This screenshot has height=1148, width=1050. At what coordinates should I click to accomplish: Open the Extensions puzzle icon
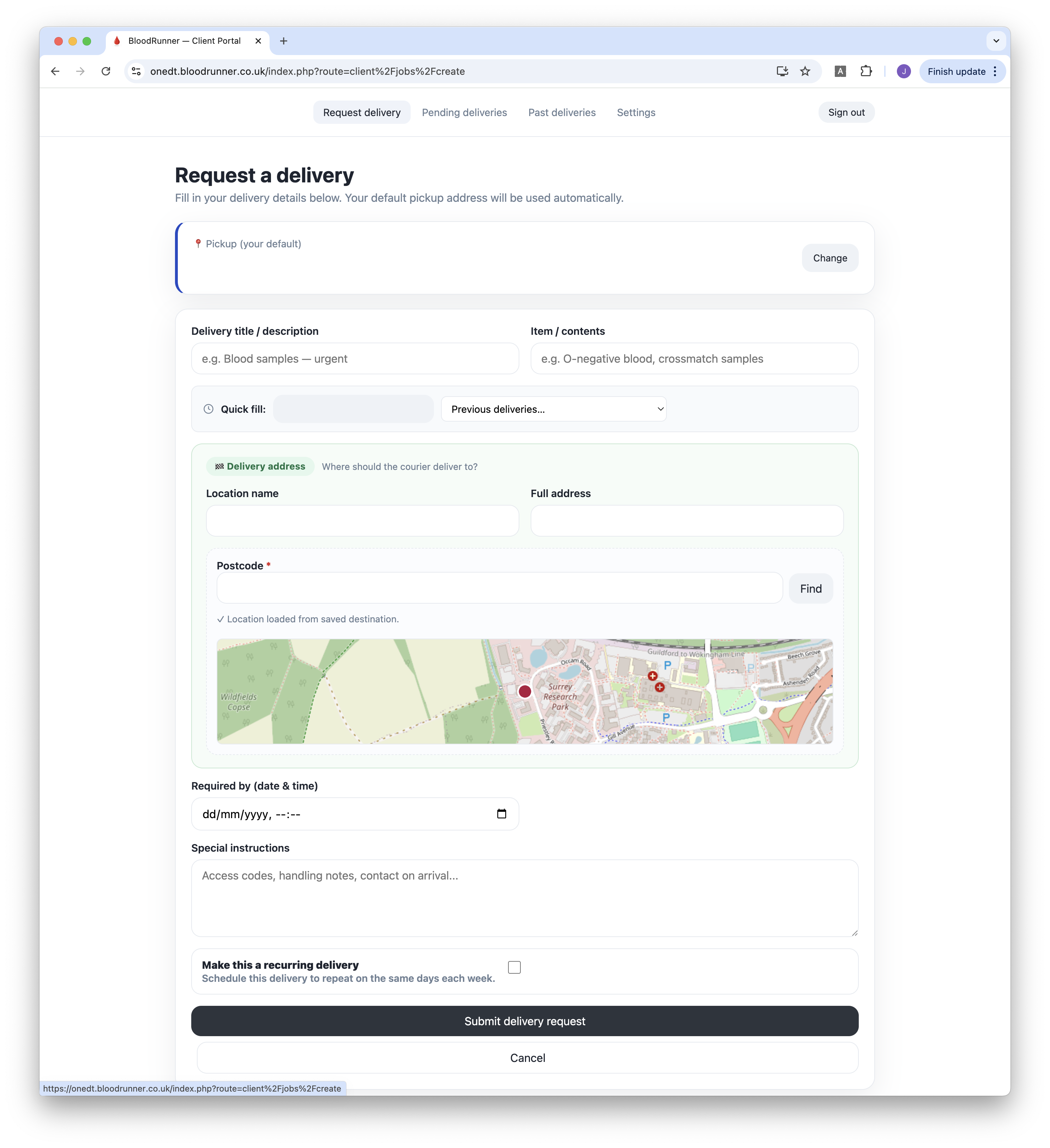(865, 71)
